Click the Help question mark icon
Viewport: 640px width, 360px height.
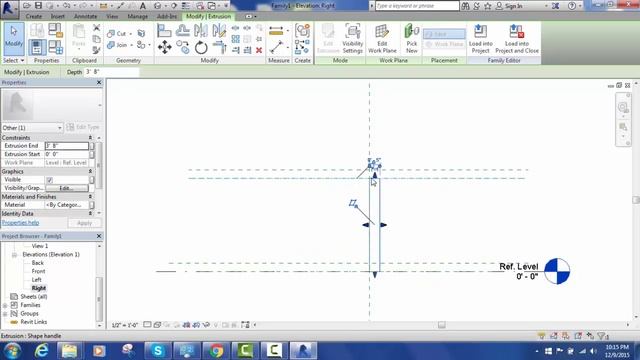tap(572, 6)
